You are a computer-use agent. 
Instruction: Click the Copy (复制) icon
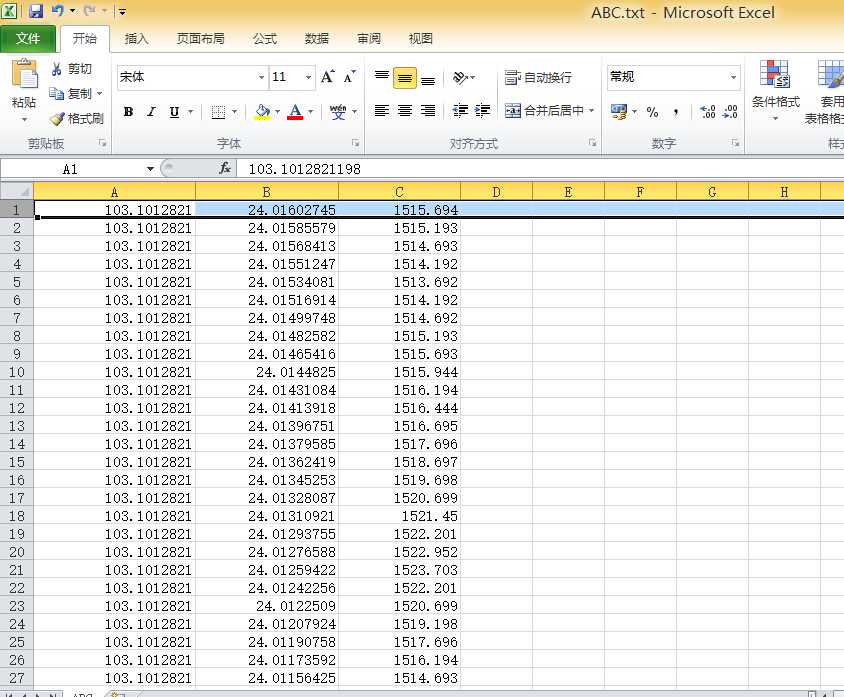(x=57, y=94)
